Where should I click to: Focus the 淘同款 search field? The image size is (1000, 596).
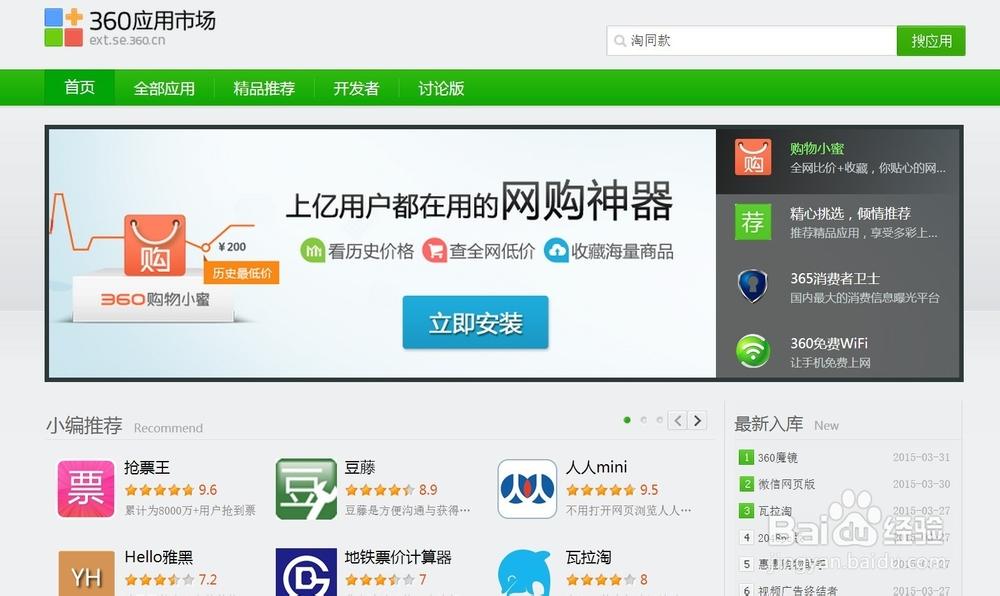click(x=751, y=41)
